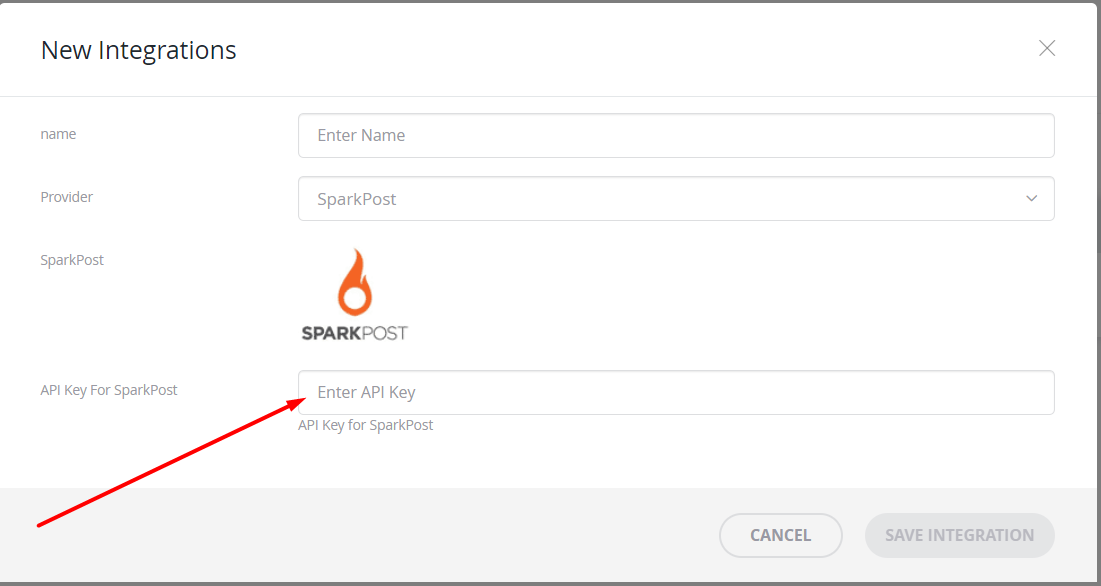Click the orange SparkPost flame icon

355,282
